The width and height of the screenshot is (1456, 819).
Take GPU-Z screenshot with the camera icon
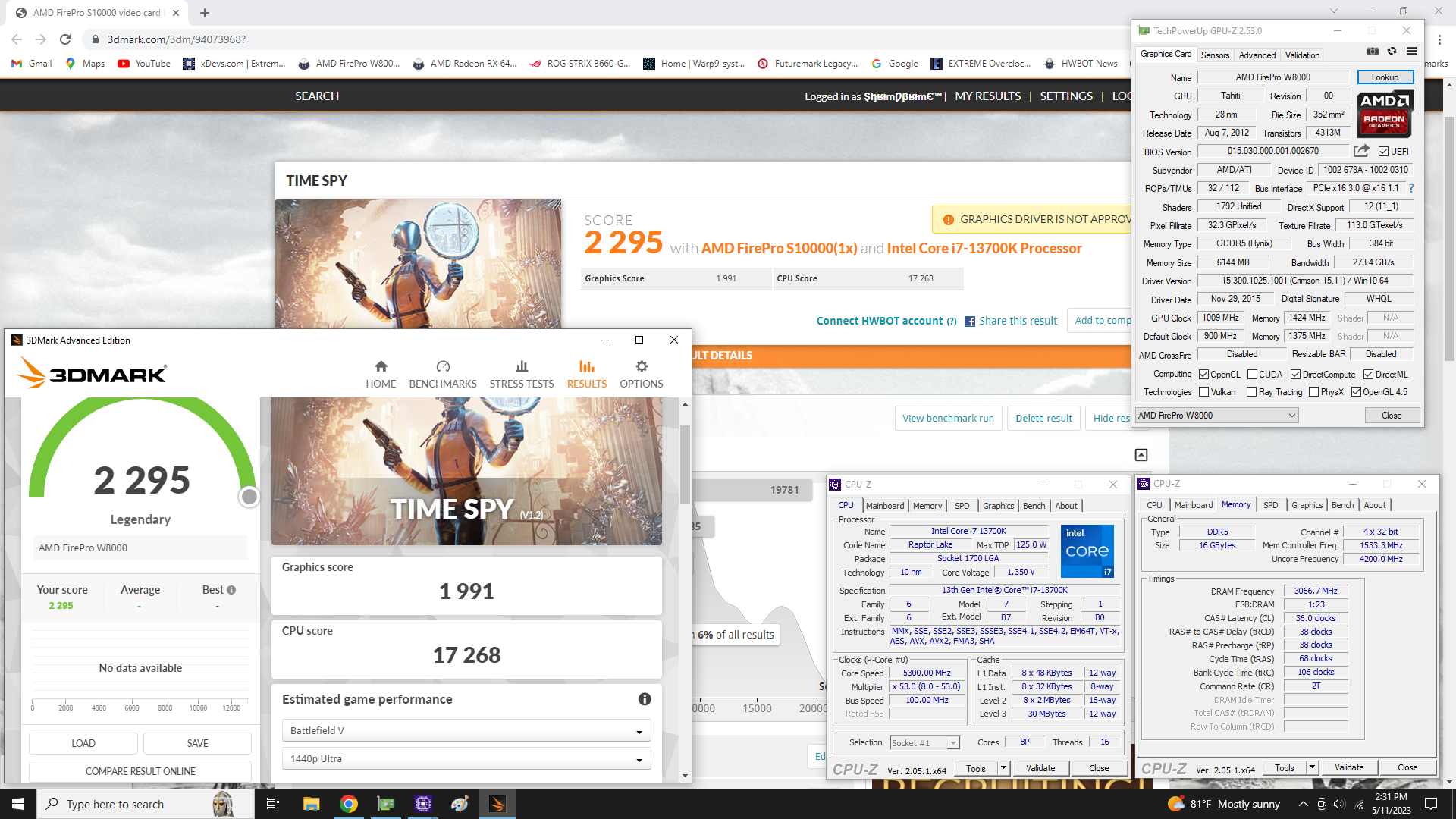[x=1373, y=52]
